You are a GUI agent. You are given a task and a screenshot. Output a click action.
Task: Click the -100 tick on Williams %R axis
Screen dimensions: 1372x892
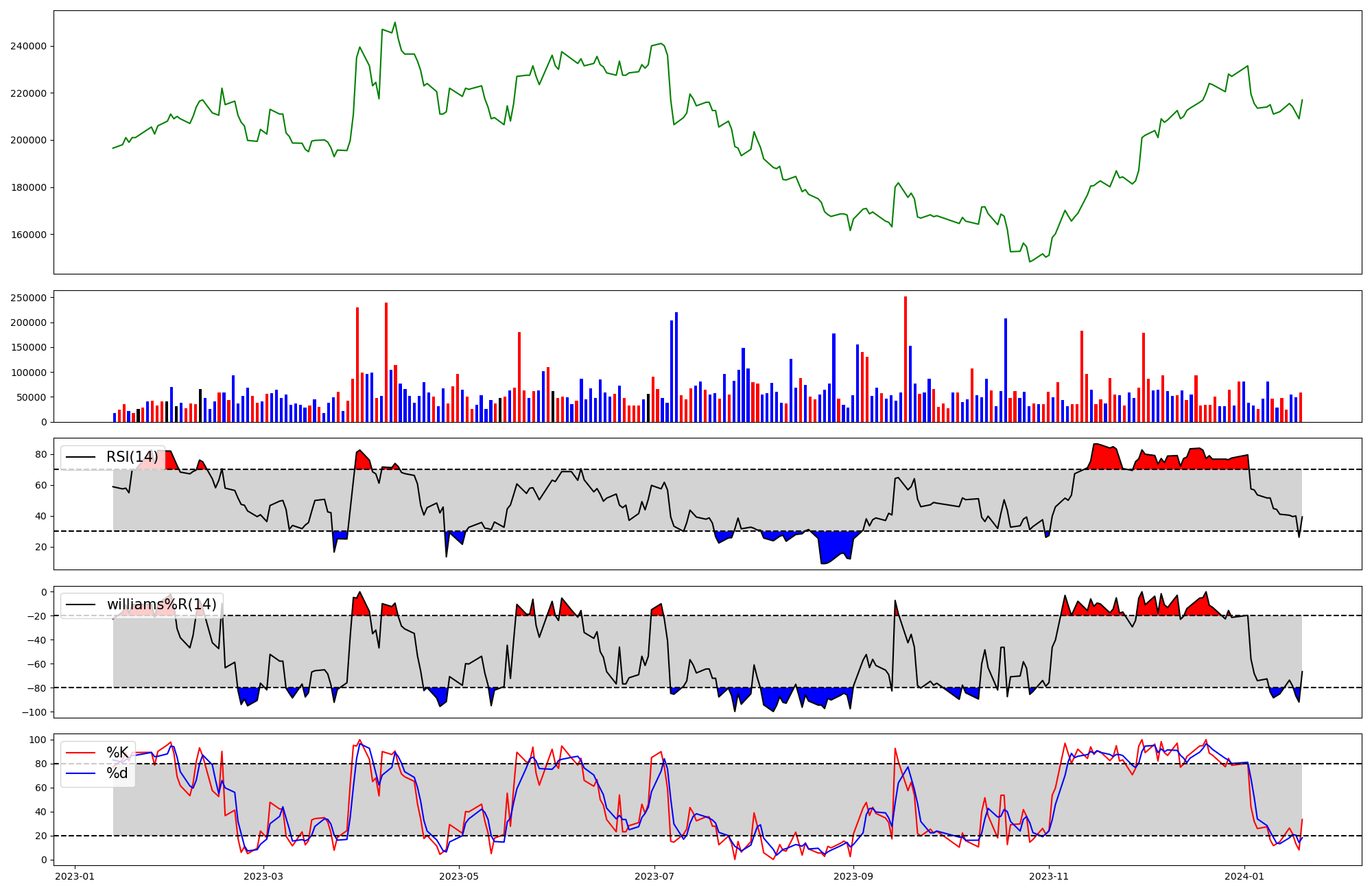[x=34, y=712]
